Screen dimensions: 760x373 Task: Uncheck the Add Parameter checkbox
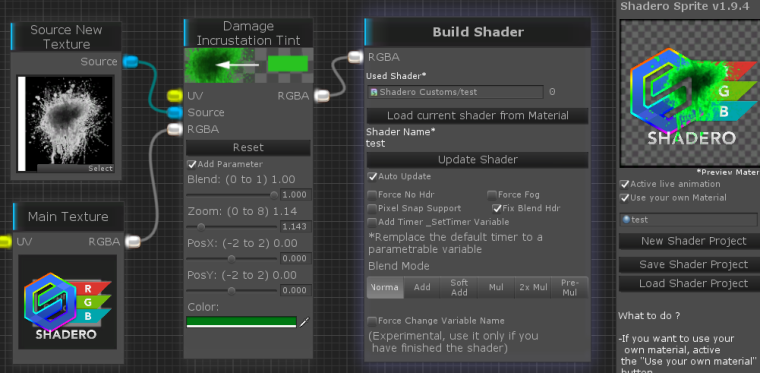[192, 164]
